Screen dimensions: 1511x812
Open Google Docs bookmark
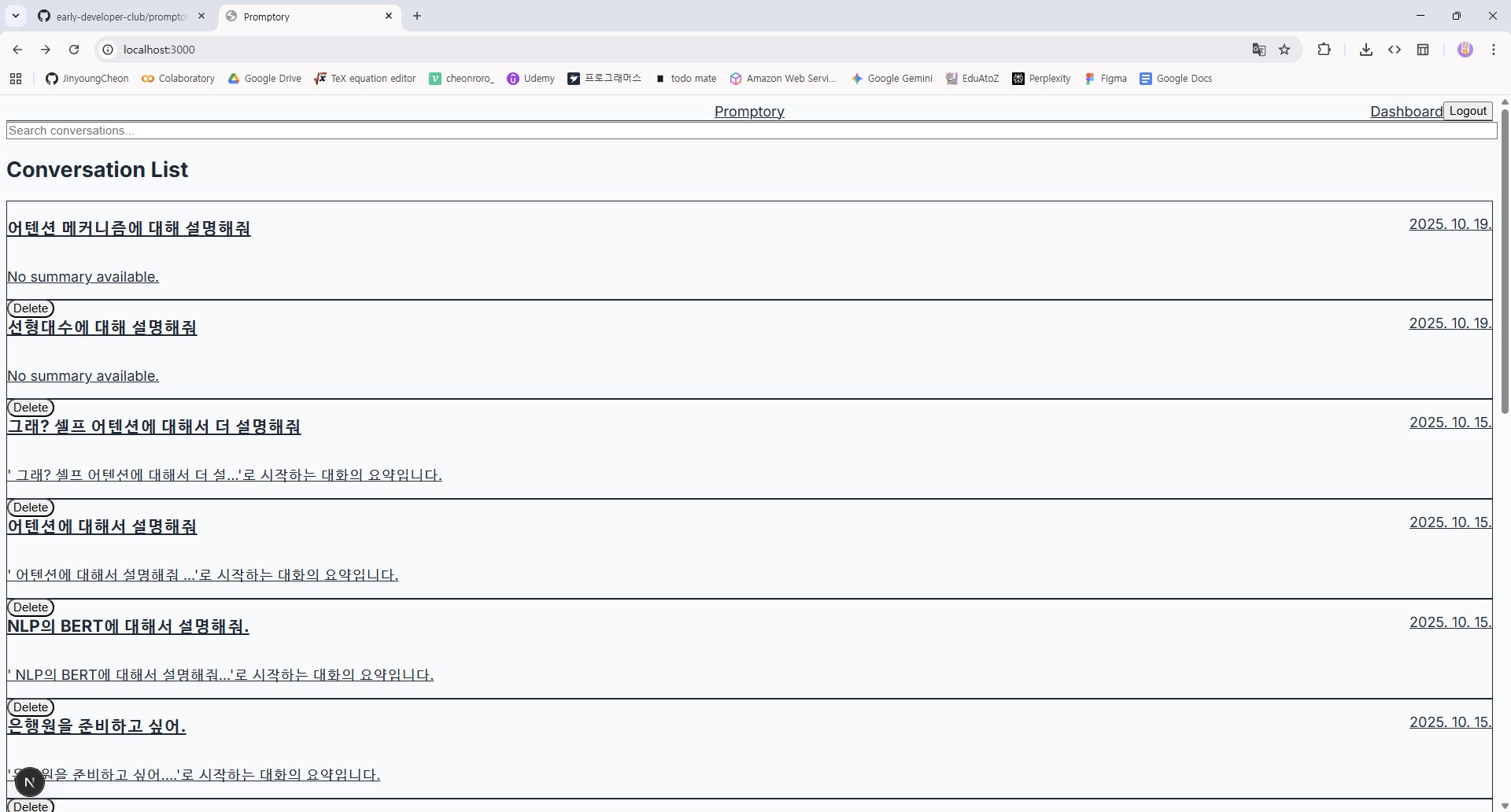coord(1176,79)
